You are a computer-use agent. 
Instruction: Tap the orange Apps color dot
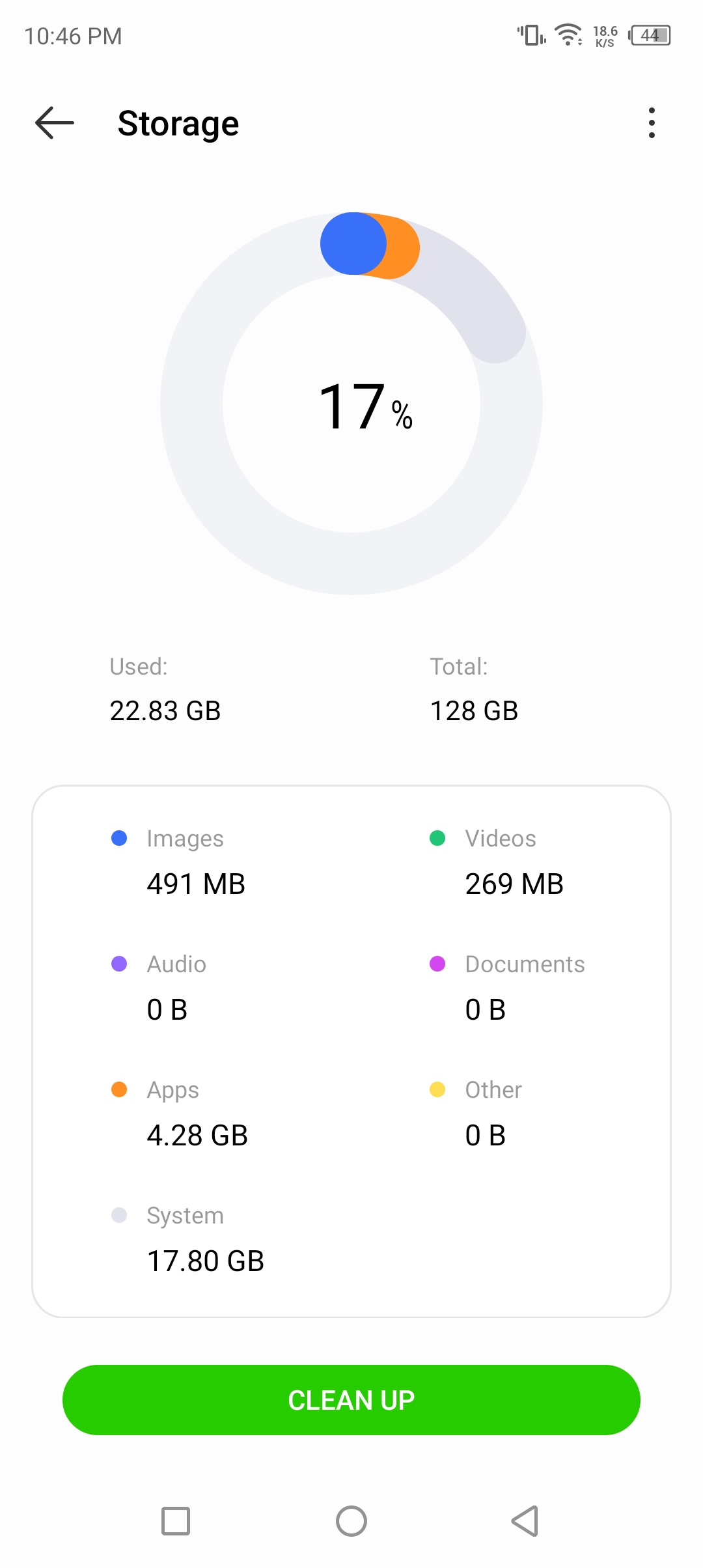119,1089
